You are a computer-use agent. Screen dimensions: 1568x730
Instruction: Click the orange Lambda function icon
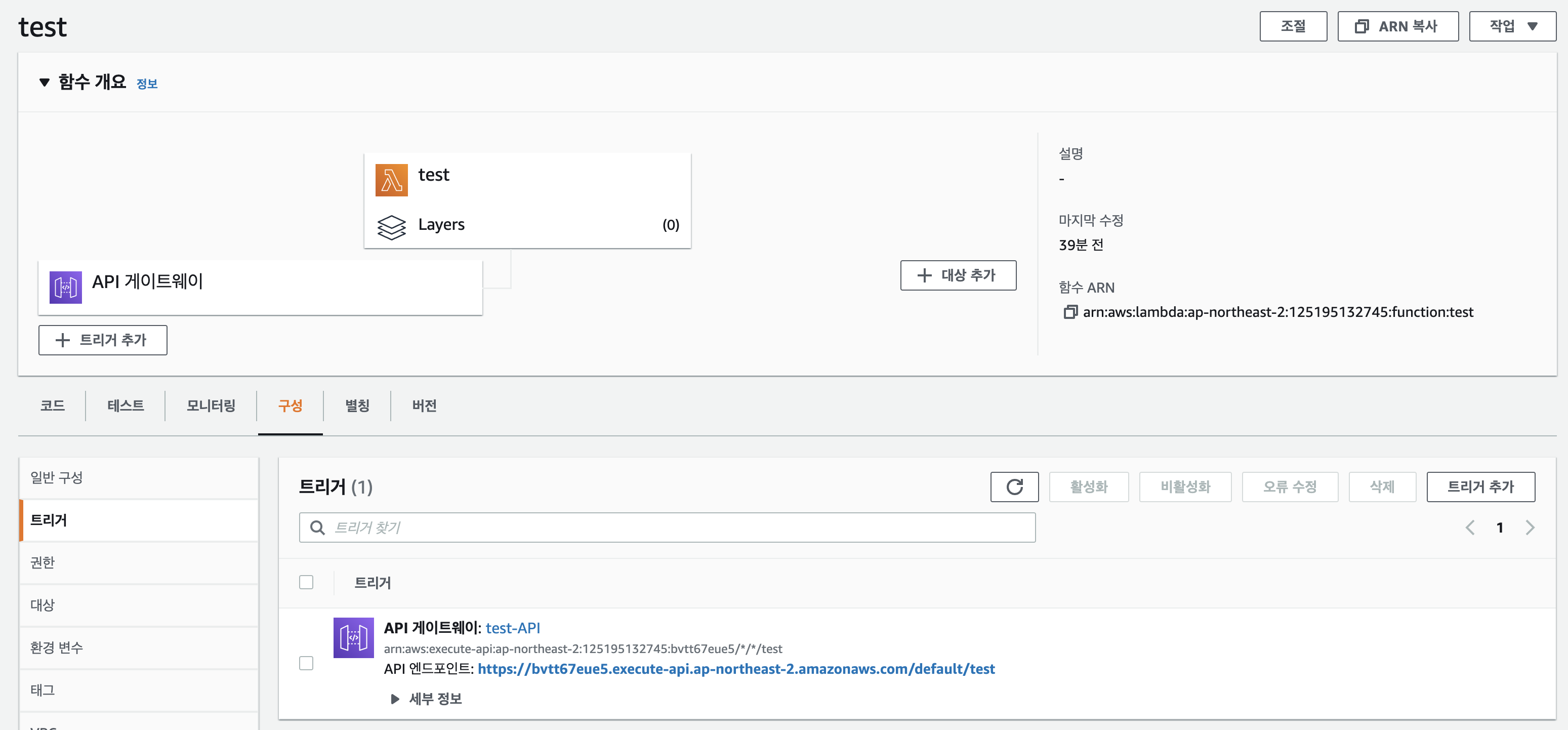click(391, 180)
